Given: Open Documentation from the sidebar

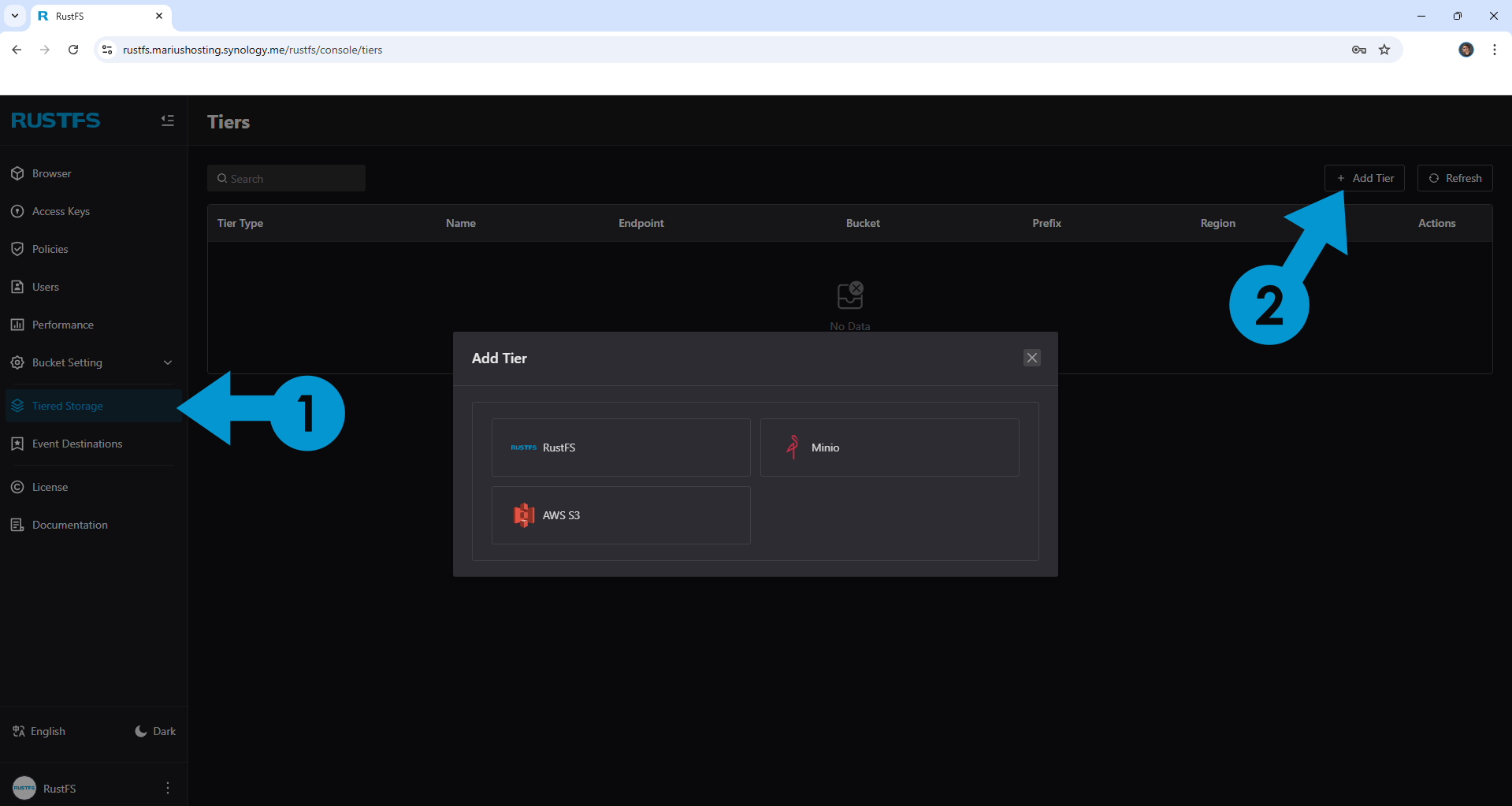Looking at the screenshot, I should 94,525.
